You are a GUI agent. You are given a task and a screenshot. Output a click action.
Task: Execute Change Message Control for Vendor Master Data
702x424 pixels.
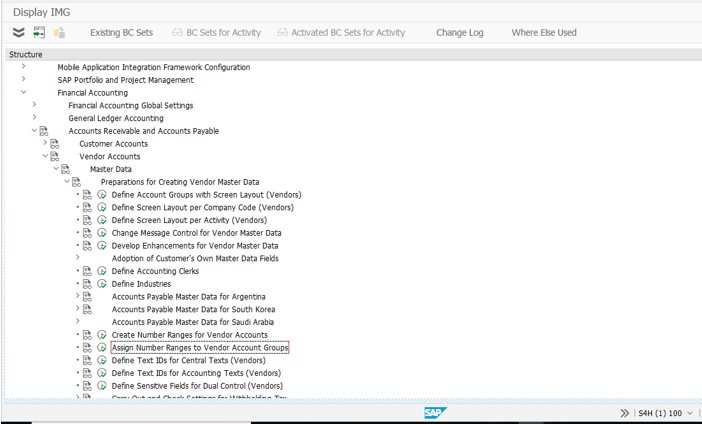[x=102, y=233]
